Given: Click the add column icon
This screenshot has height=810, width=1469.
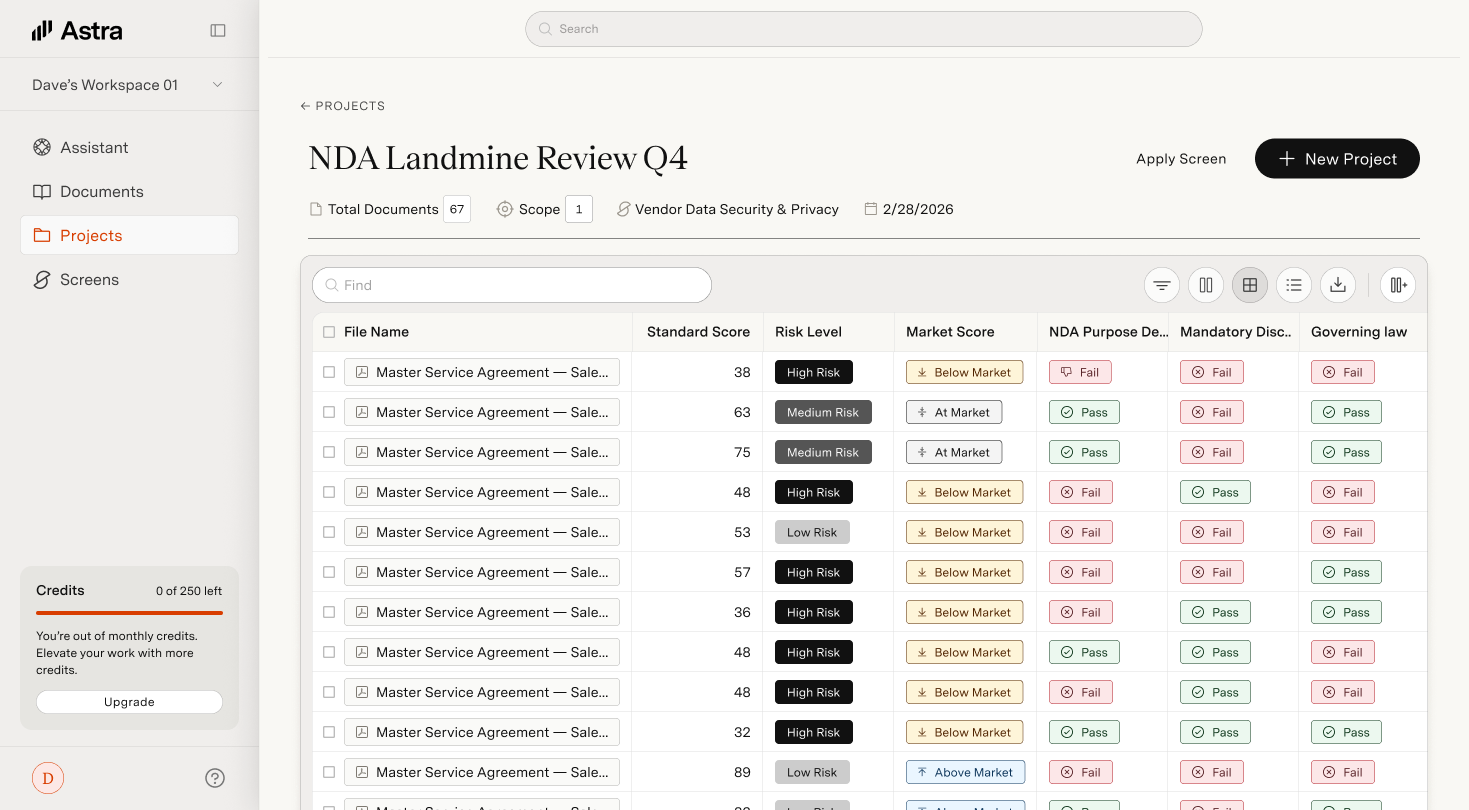Looking at the screenshot, I should tap(1398, 285).
